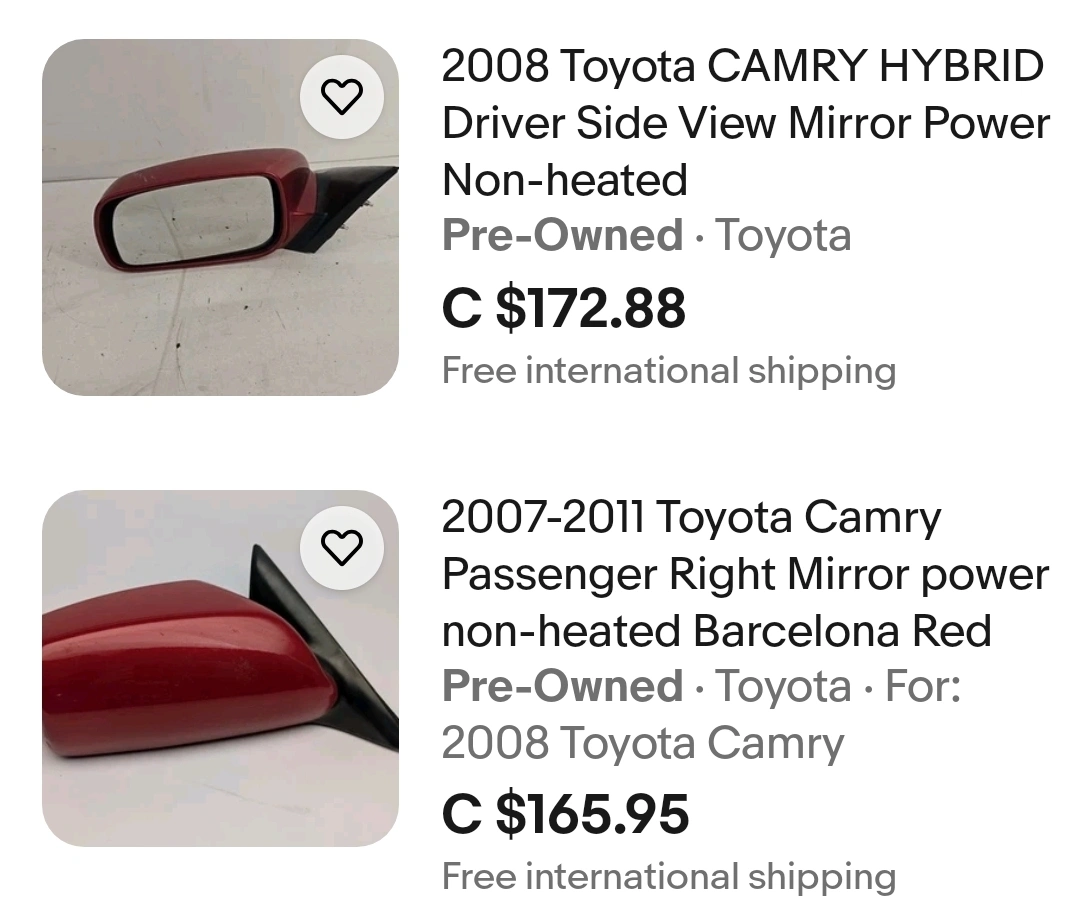Click the "2008 Toyota Camry" compatibility text
Viewport: 1079px width, 909px height.
[x=642, y=744]
